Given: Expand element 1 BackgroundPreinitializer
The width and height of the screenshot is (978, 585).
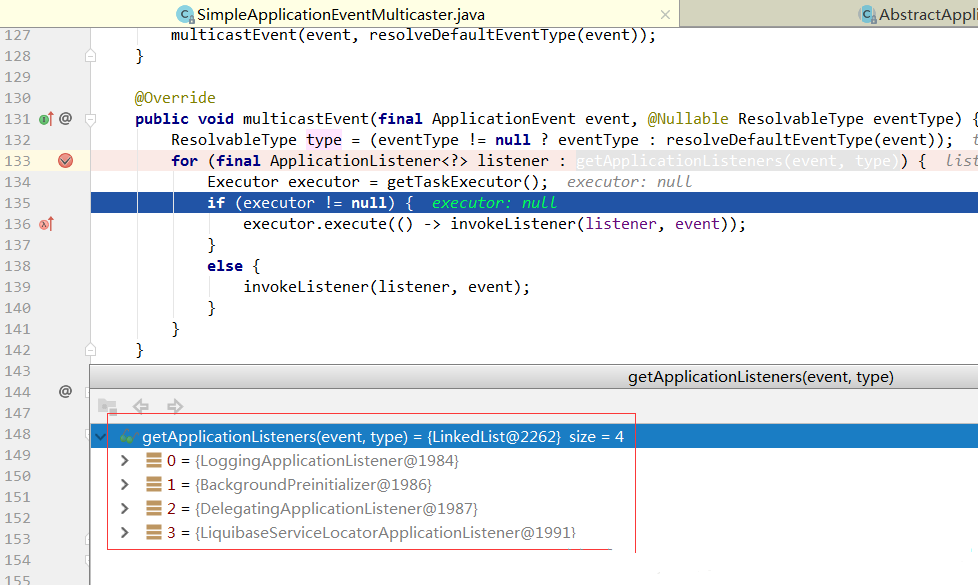Looking at the screenshot, I should click(125, 485).
